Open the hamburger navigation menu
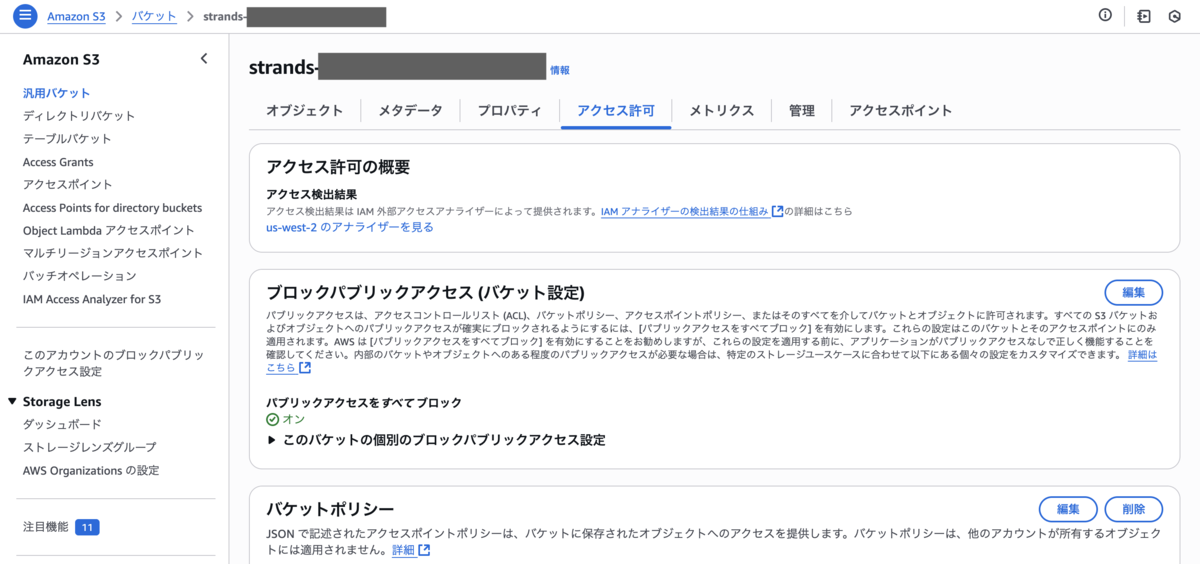The height and width of the screenshot is (564, 1200). click(x=25, y=16)
